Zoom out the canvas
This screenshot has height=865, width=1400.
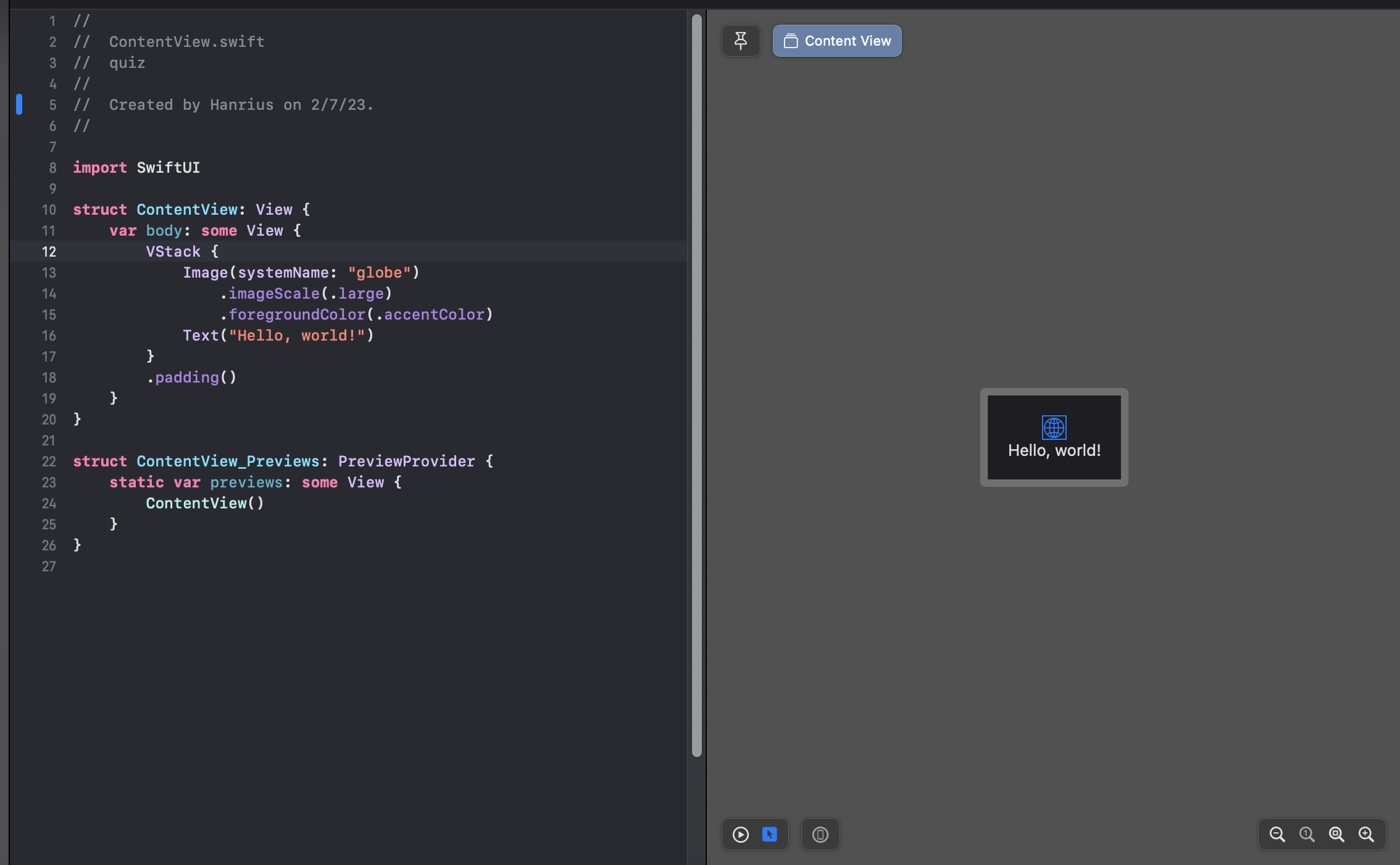pyautogui.click(x=1277, y=835)
